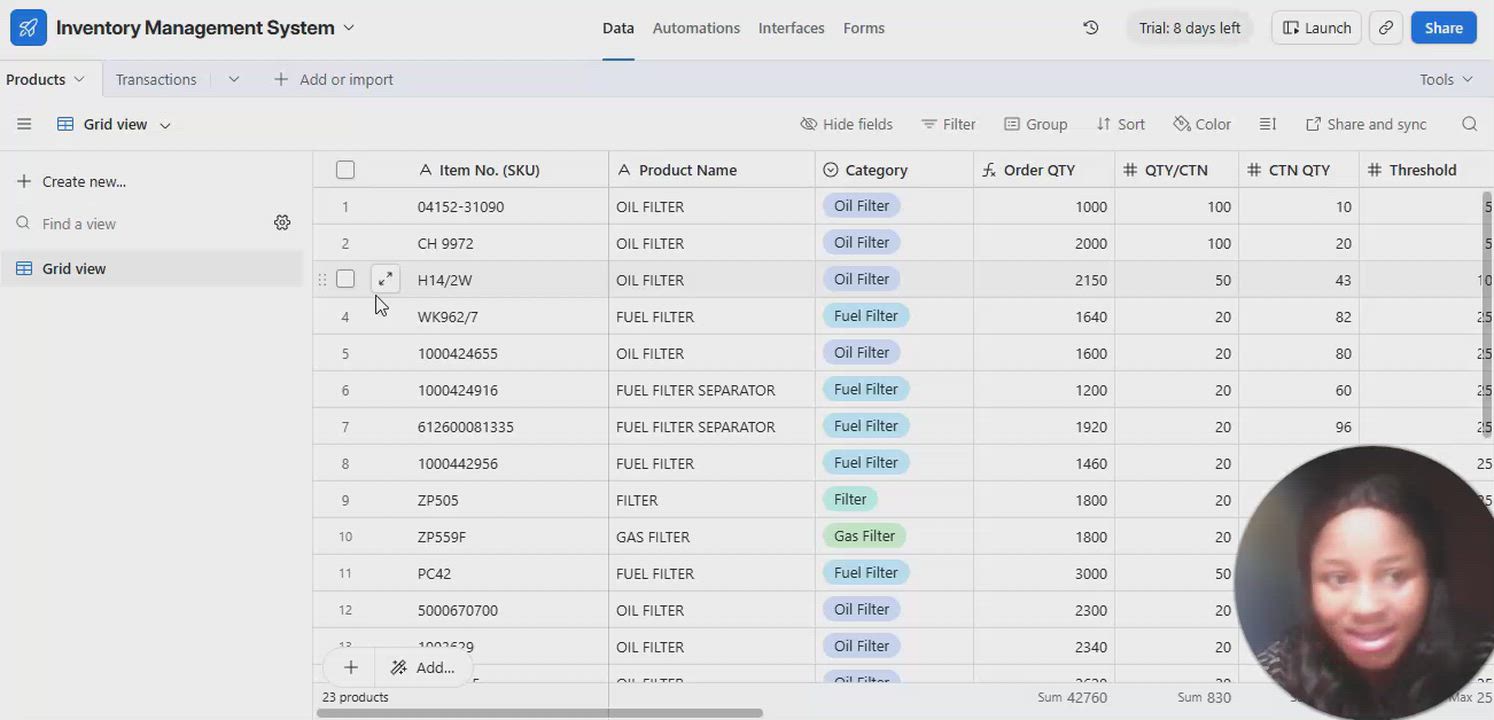Check the H14/2W row checkbox

tap(345, 279)
